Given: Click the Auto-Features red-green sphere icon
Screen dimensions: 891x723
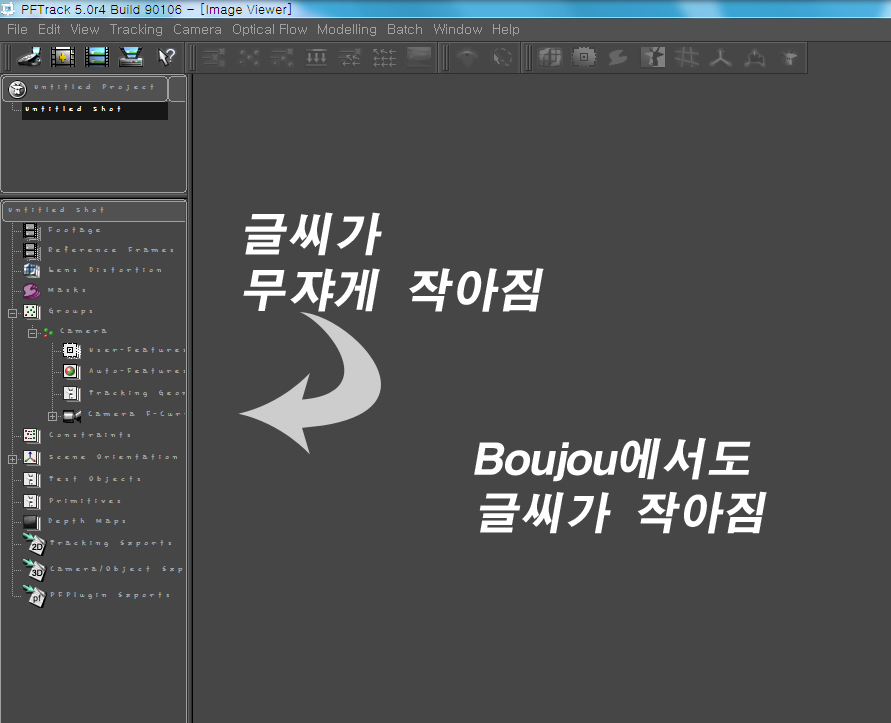Looking at the screenshot, I should coord(71,372).
